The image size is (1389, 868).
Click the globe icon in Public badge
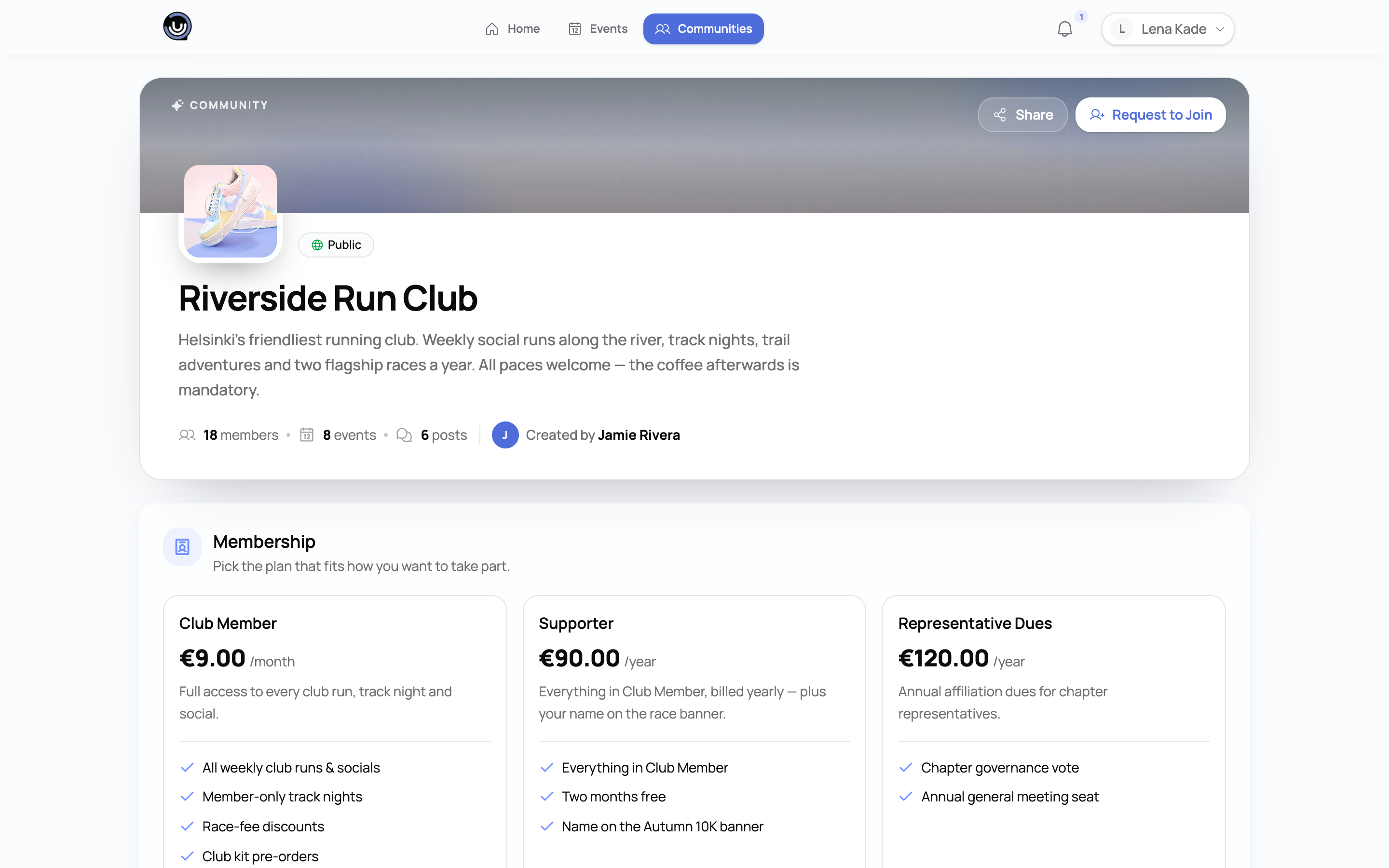(x=317, y=245)
